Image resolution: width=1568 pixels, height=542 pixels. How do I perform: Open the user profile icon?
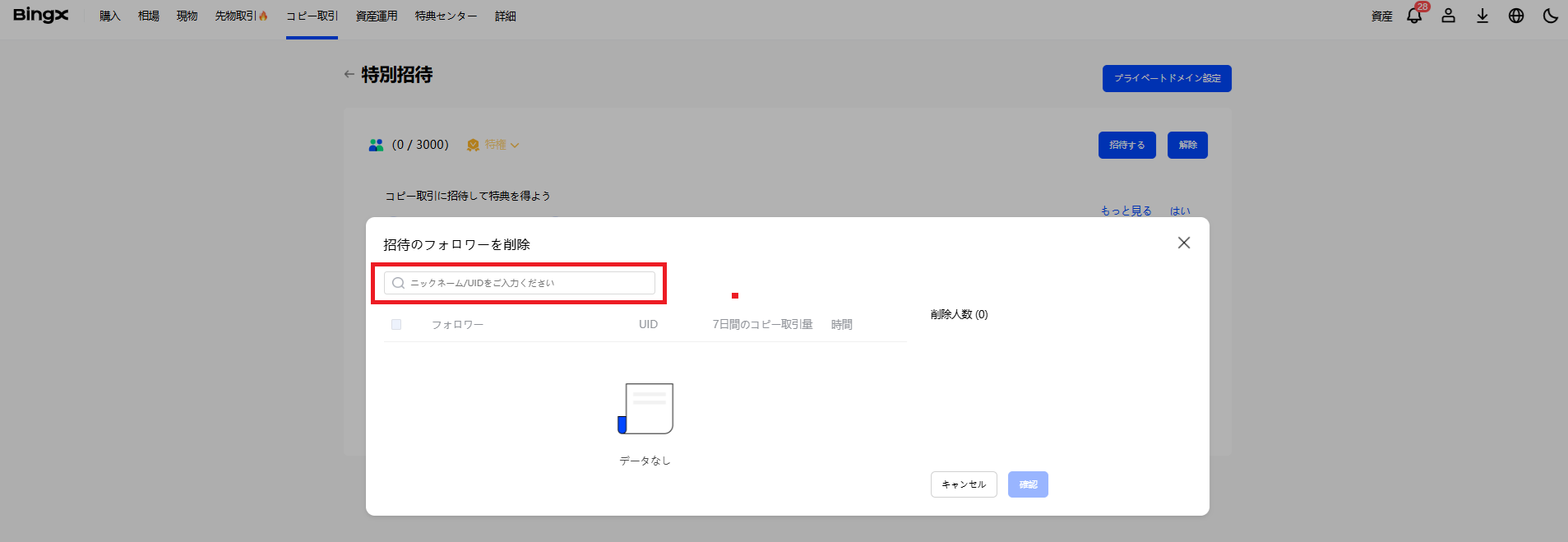point(1449,16)
